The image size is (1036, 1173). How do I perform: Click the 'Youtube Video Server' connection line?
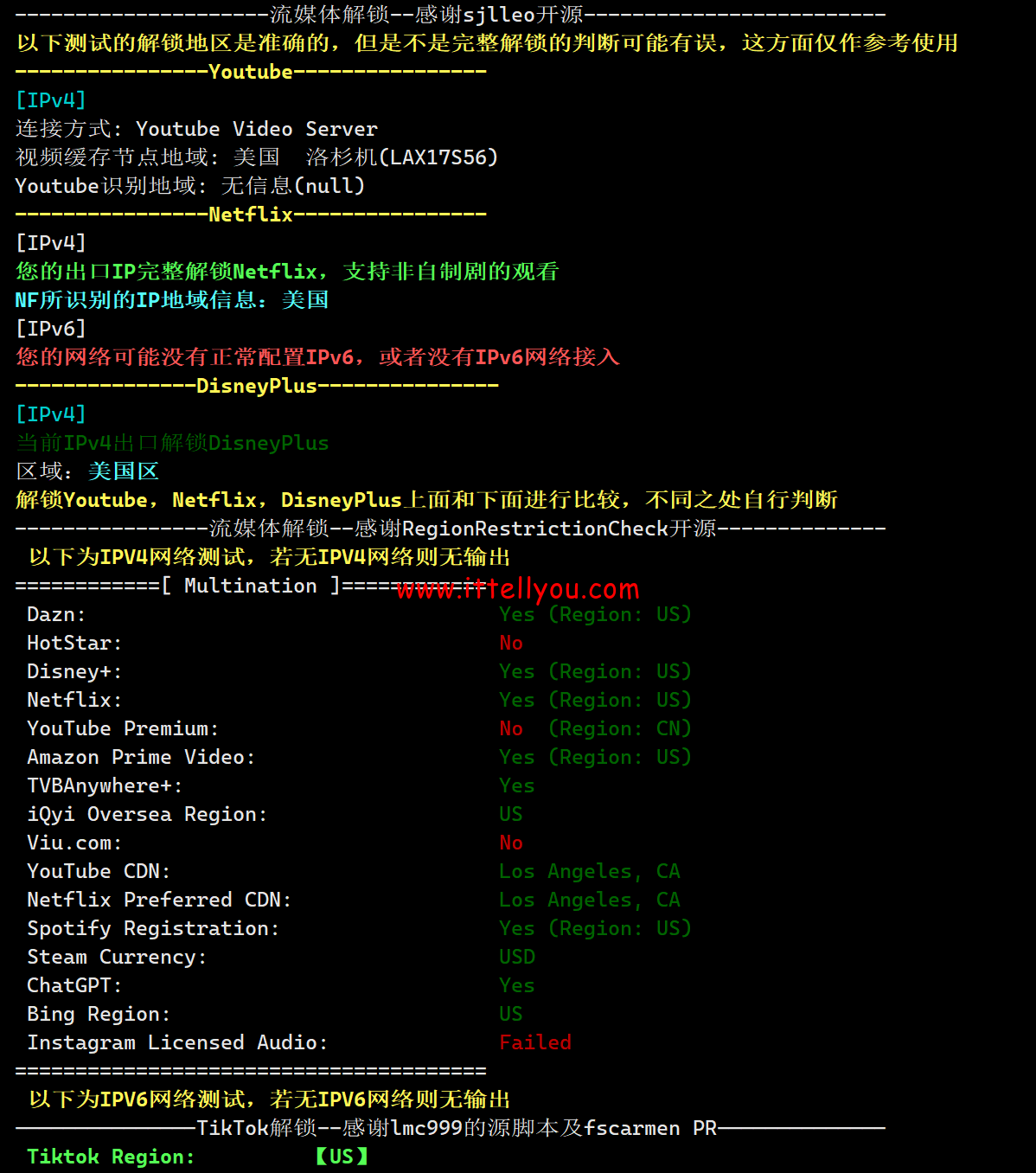point(196,129)
